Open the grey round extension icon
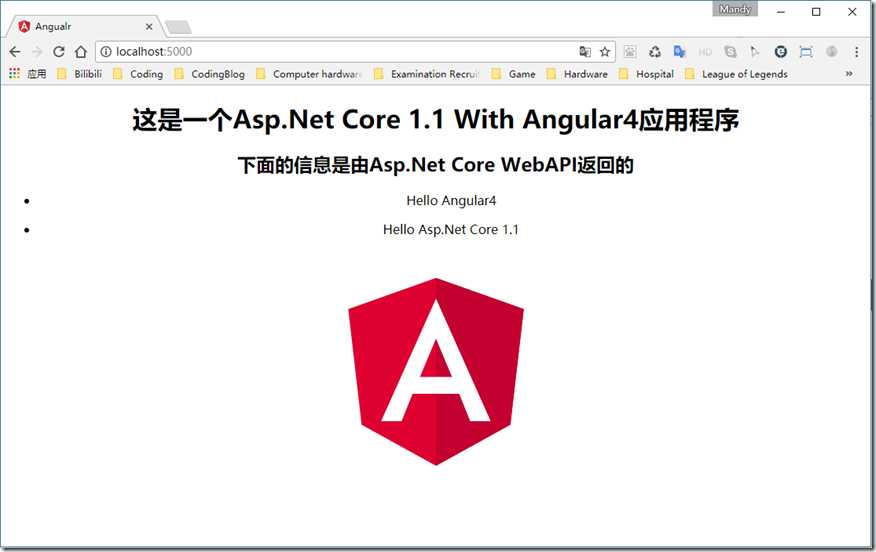 pyautogui.click(x=831, y=52)
